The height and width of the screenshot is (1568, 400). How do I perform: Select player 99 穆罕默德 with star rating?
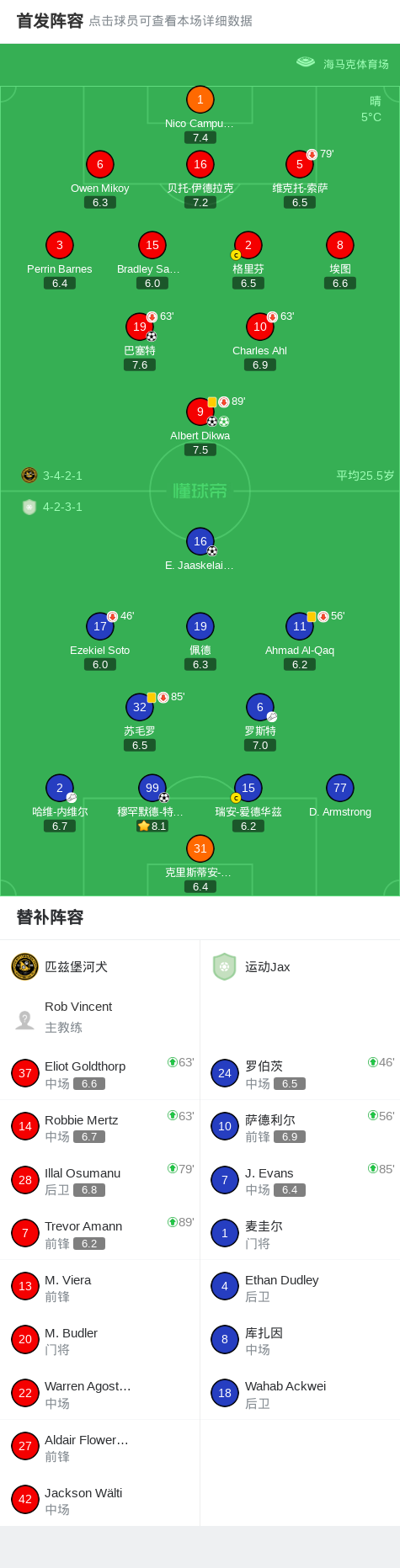(152, 788)
